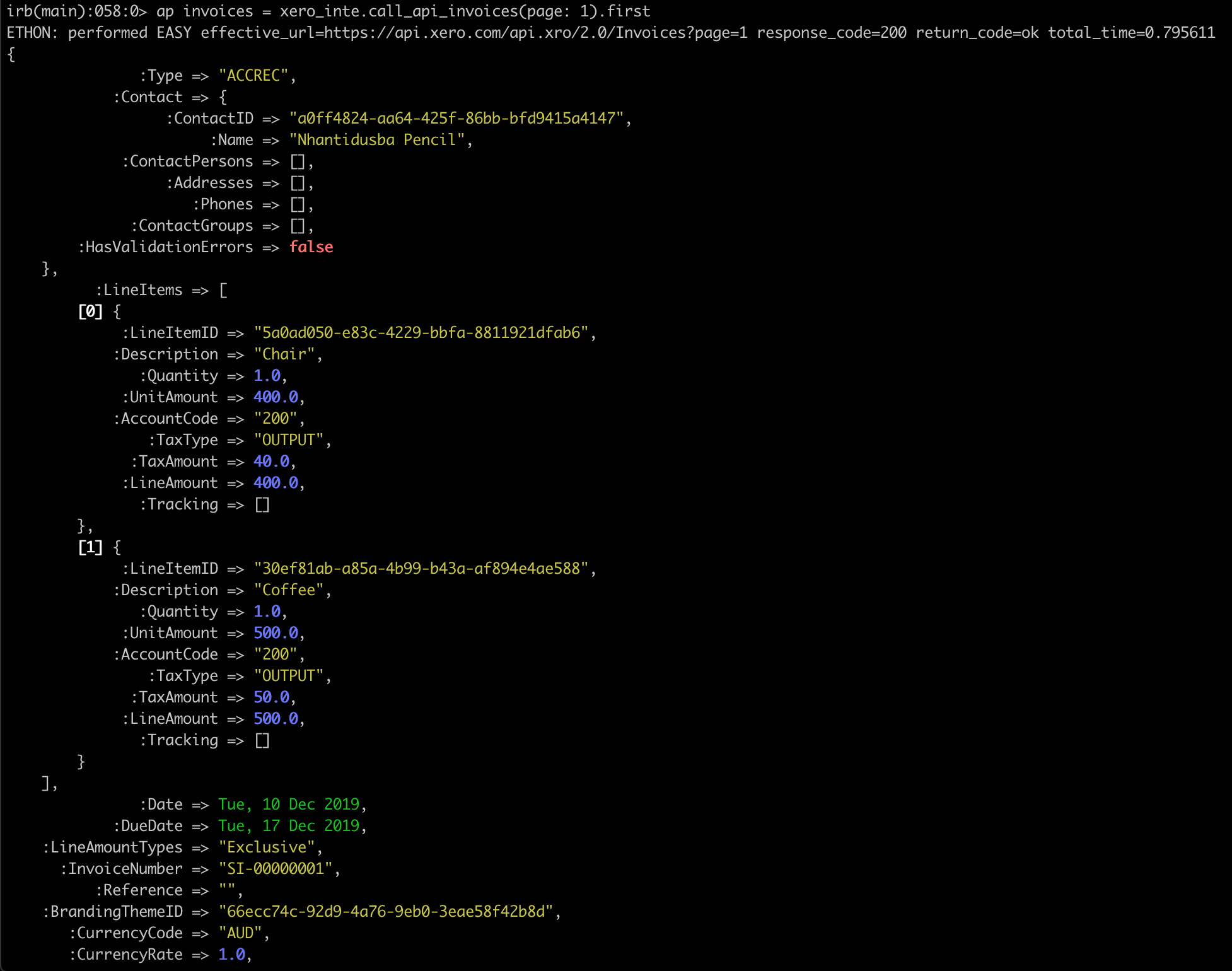Image resolution: width=1232 pixels, height=971 pixels.
Task: Click the LineItems [0] index label
Action: [90, 311]
